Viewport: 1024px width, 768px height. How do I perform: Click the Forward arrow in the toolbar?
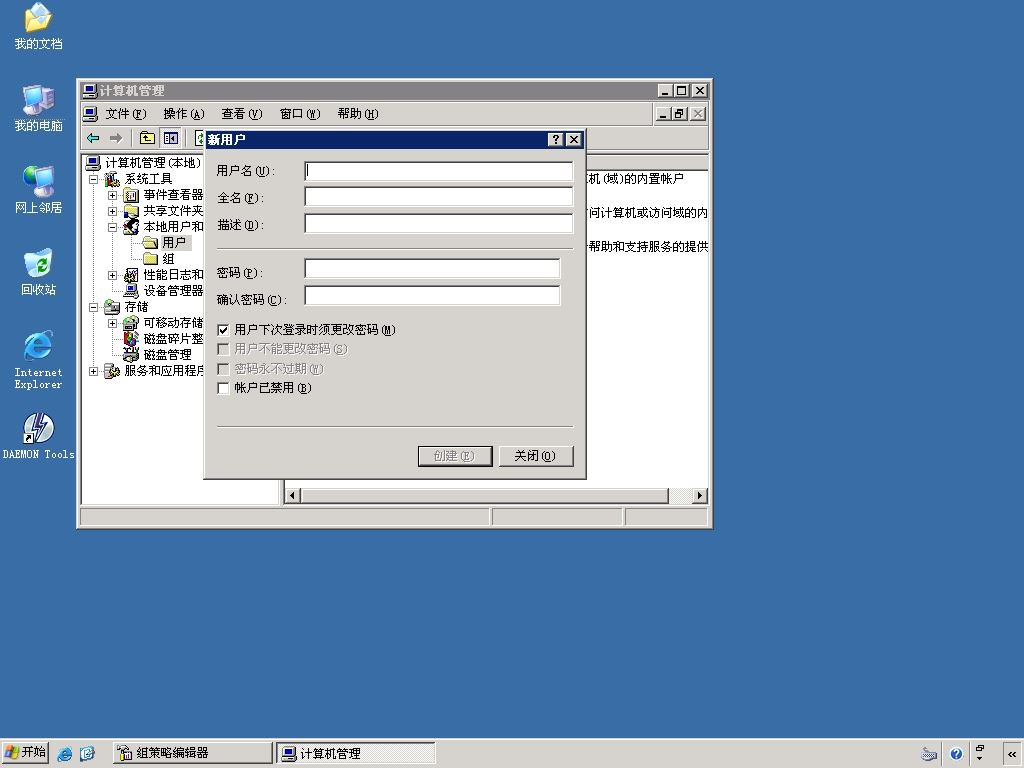point(116,138)
